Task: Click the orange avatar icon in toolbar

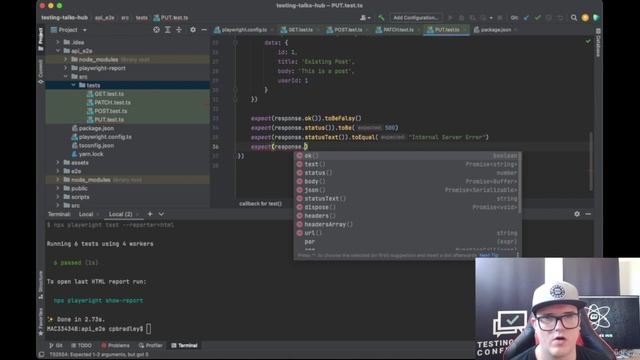Action: (x=585, y=18)
